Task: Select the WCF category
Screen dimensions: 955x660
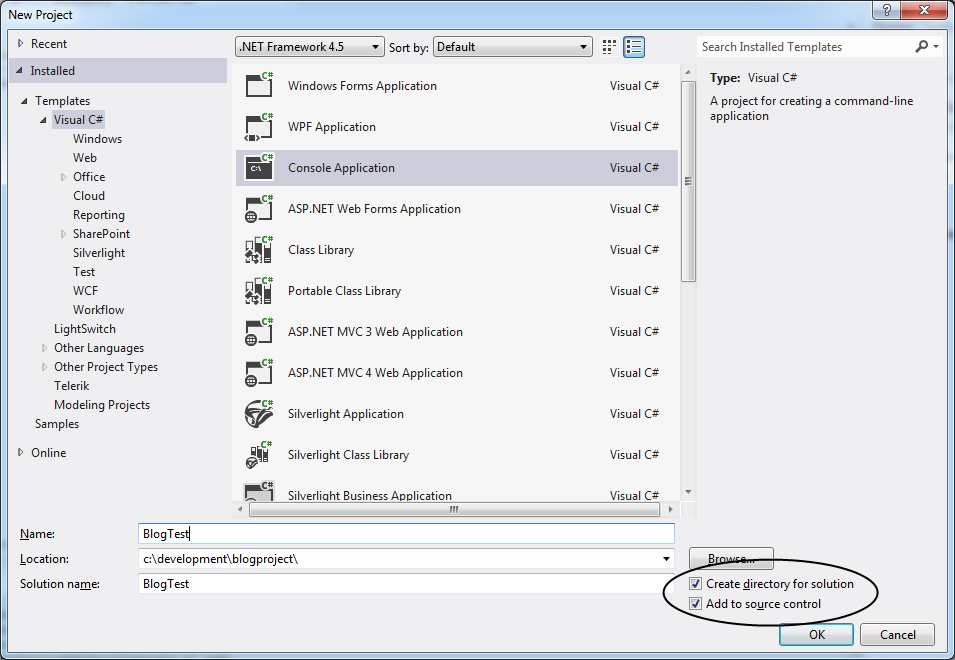Action: (85, 290)
